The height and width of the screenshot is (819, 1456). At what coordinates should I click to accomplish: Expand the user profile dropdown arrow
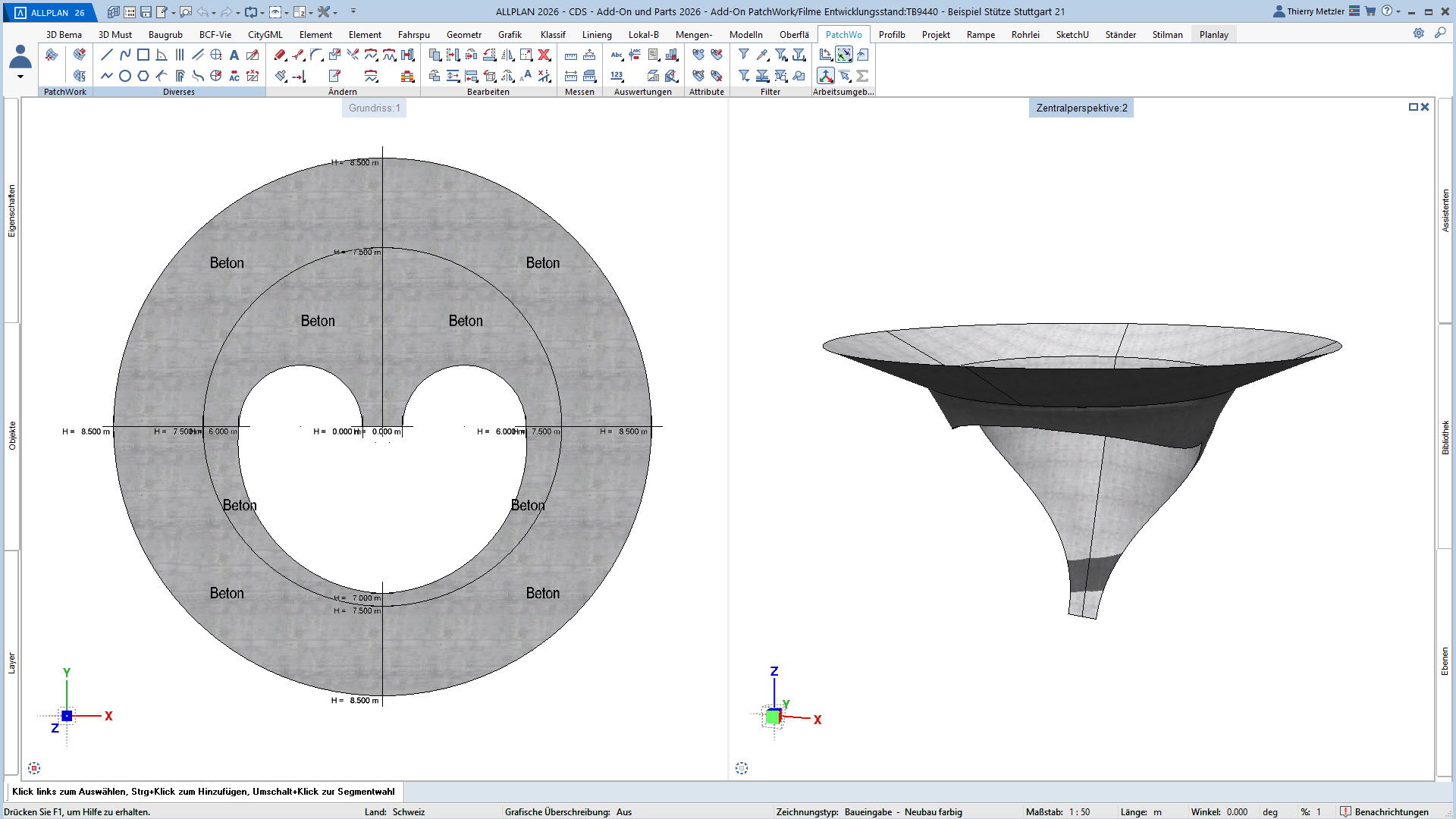click(20, 77)
